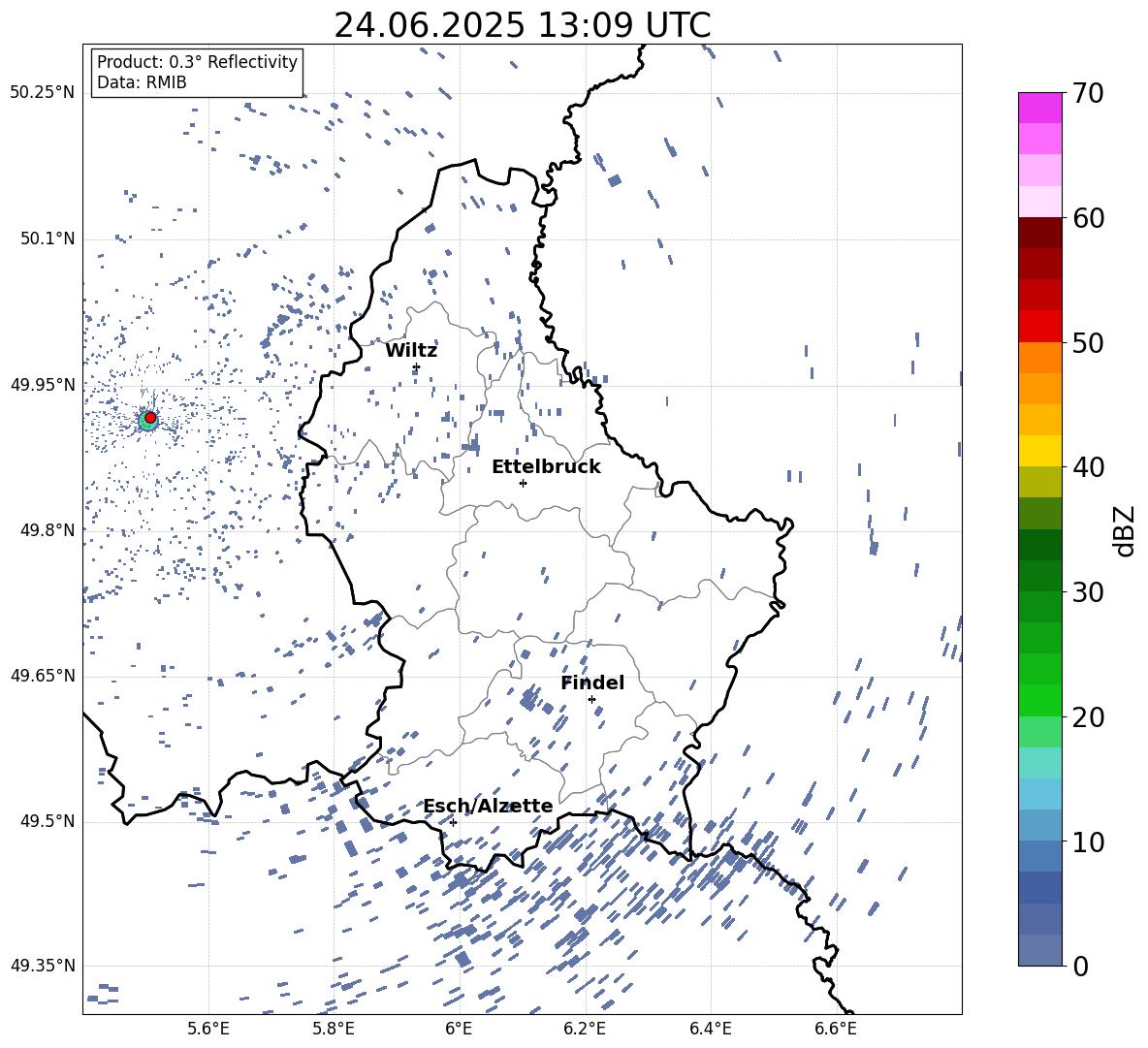
Task: Click the 'Product: 0.3° Reflectivity' text
Action: 197,62
